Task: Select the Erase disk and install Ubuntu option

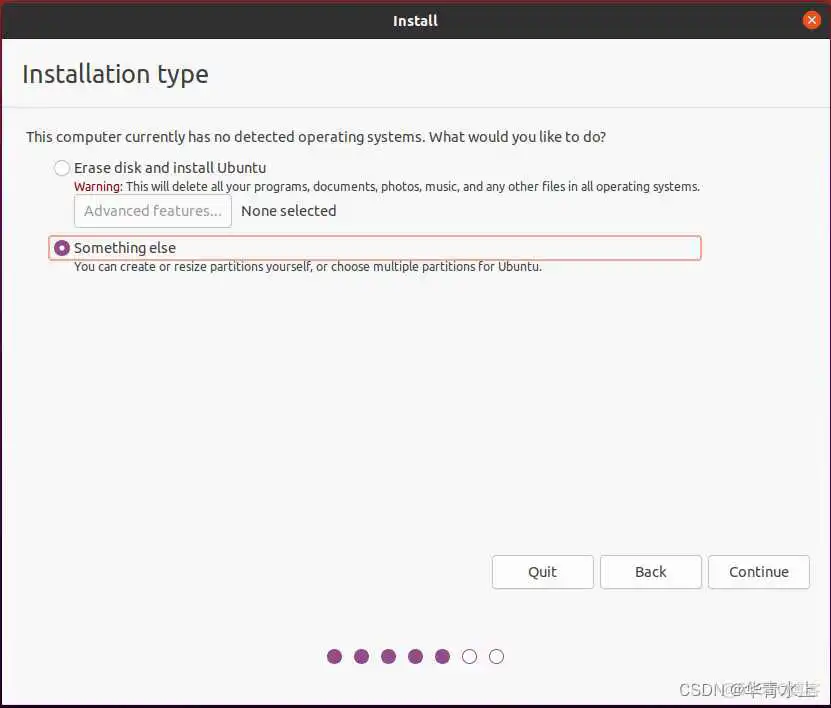Action: (x=62, y=168)
